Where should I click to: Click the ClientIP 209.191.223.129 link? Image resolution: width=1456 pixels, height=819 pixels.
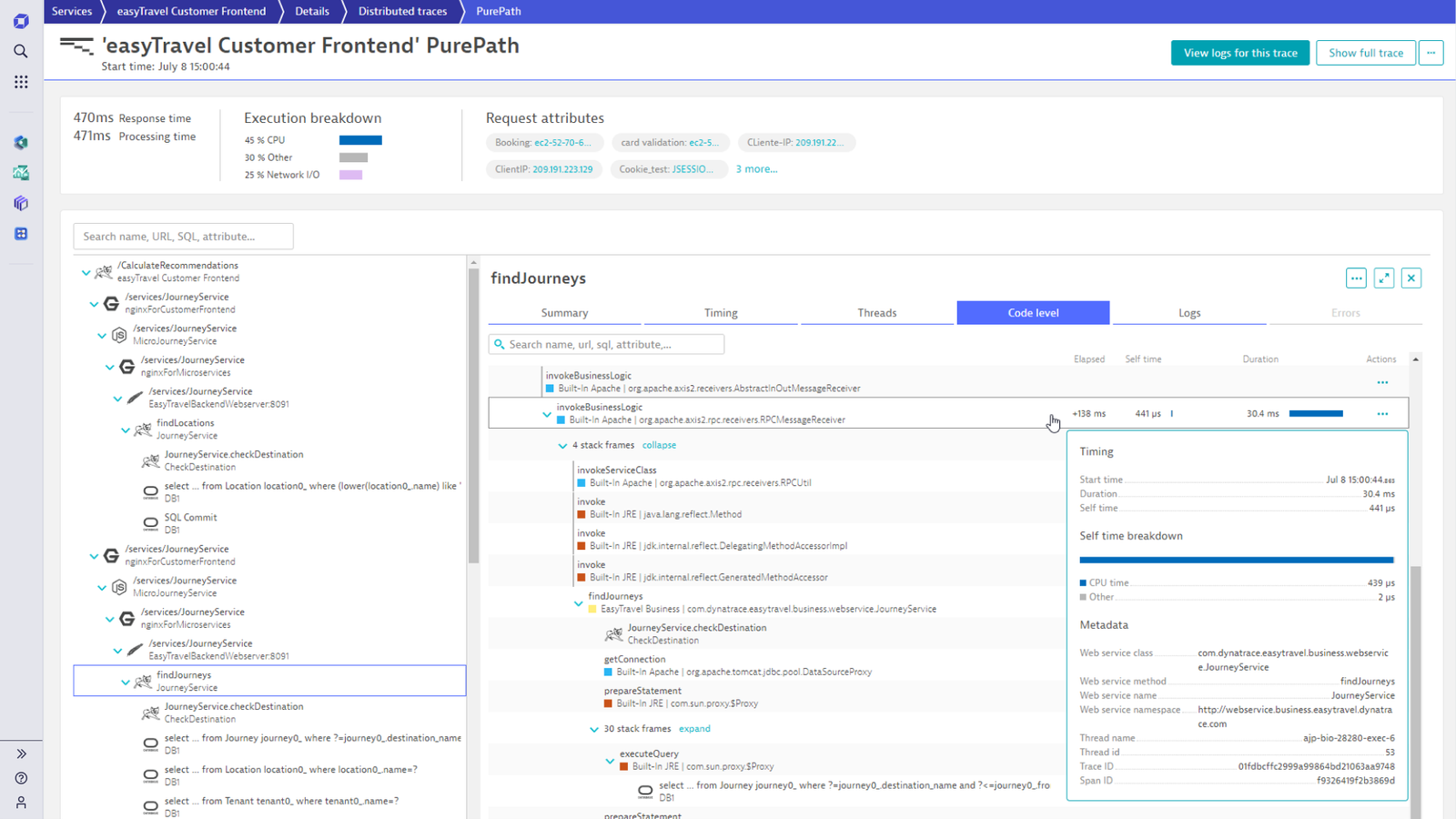pyautogui.click(x=562, y=169)
